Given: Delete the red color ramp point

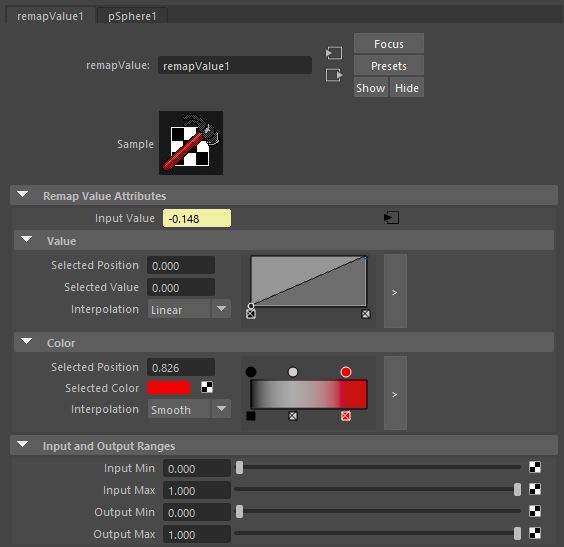Looking at the screenshot, I should coord(346,416).
